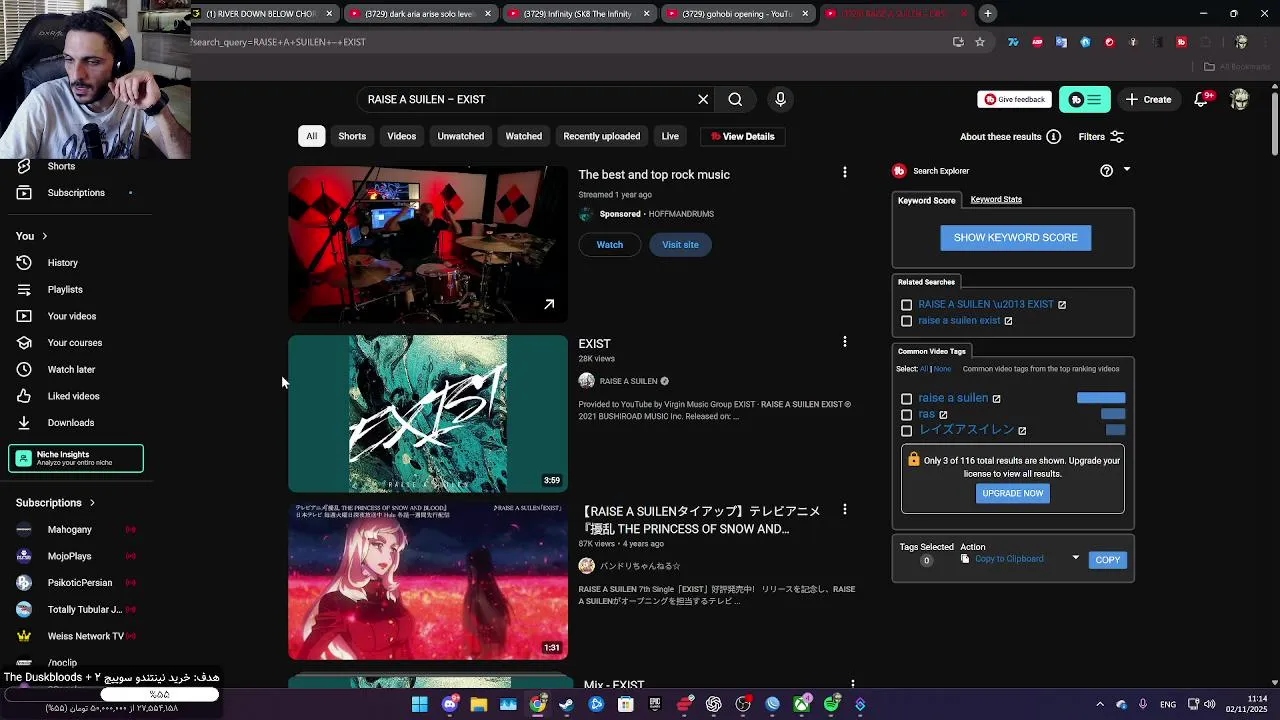Tick the 'raise a suilen' tag checkbox
Image resolution: width=1280 pixels, height=720 pixels.
pos(907,399)
